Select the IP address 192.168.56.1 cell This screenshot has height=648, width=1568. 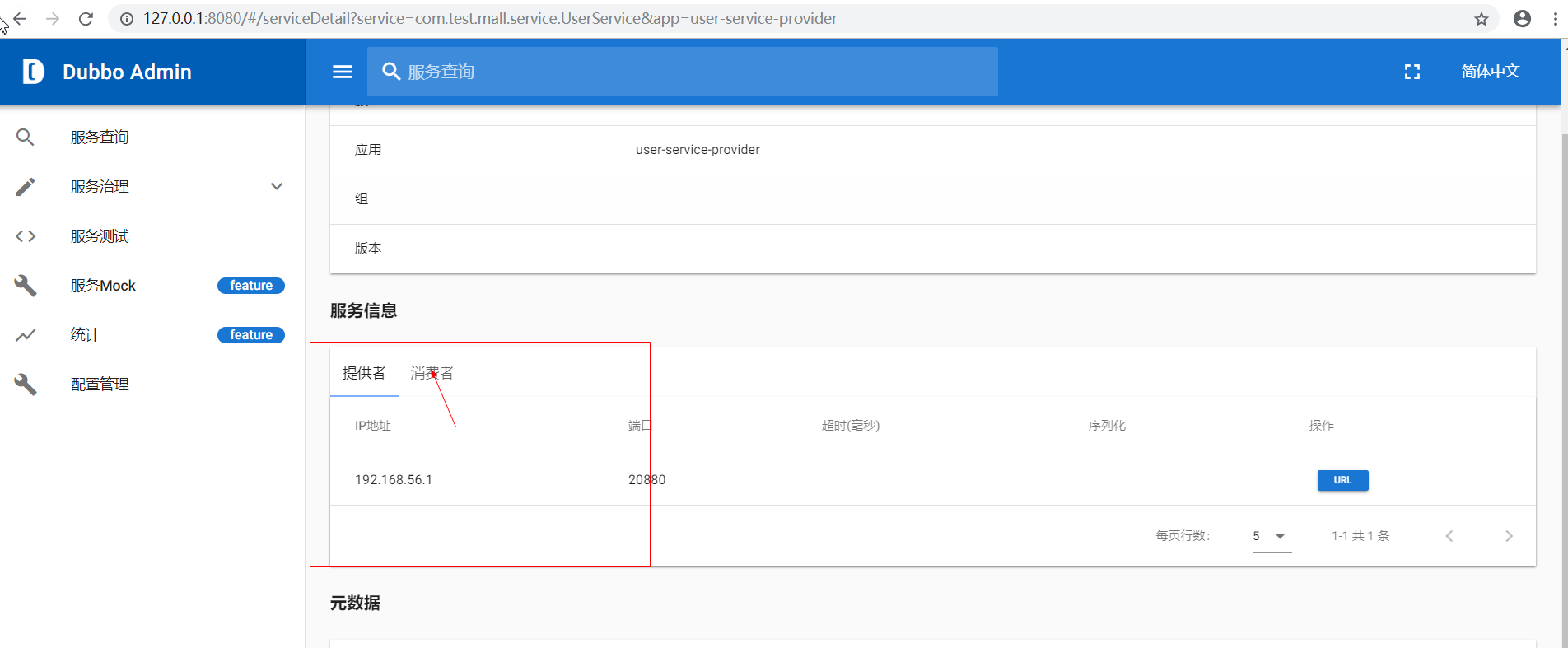(394, 480)
